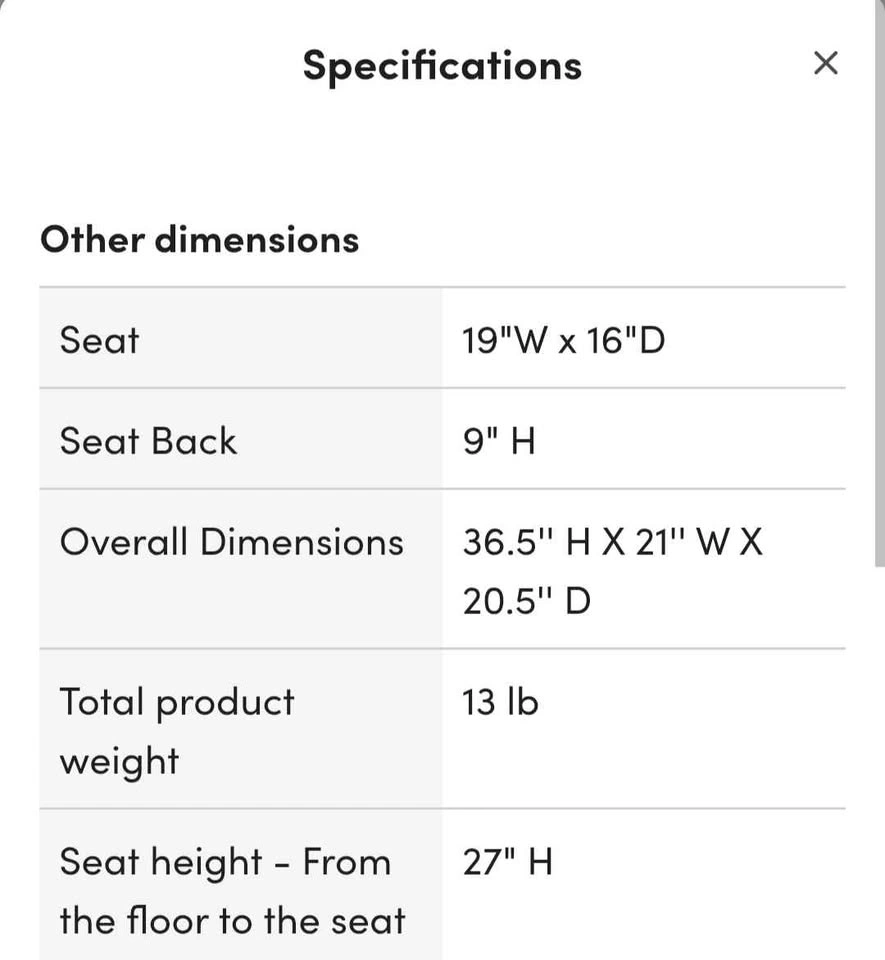This screenshot has width=885, height=960.
Task: Select the 13 lb weight value
Action: [500, 702]
